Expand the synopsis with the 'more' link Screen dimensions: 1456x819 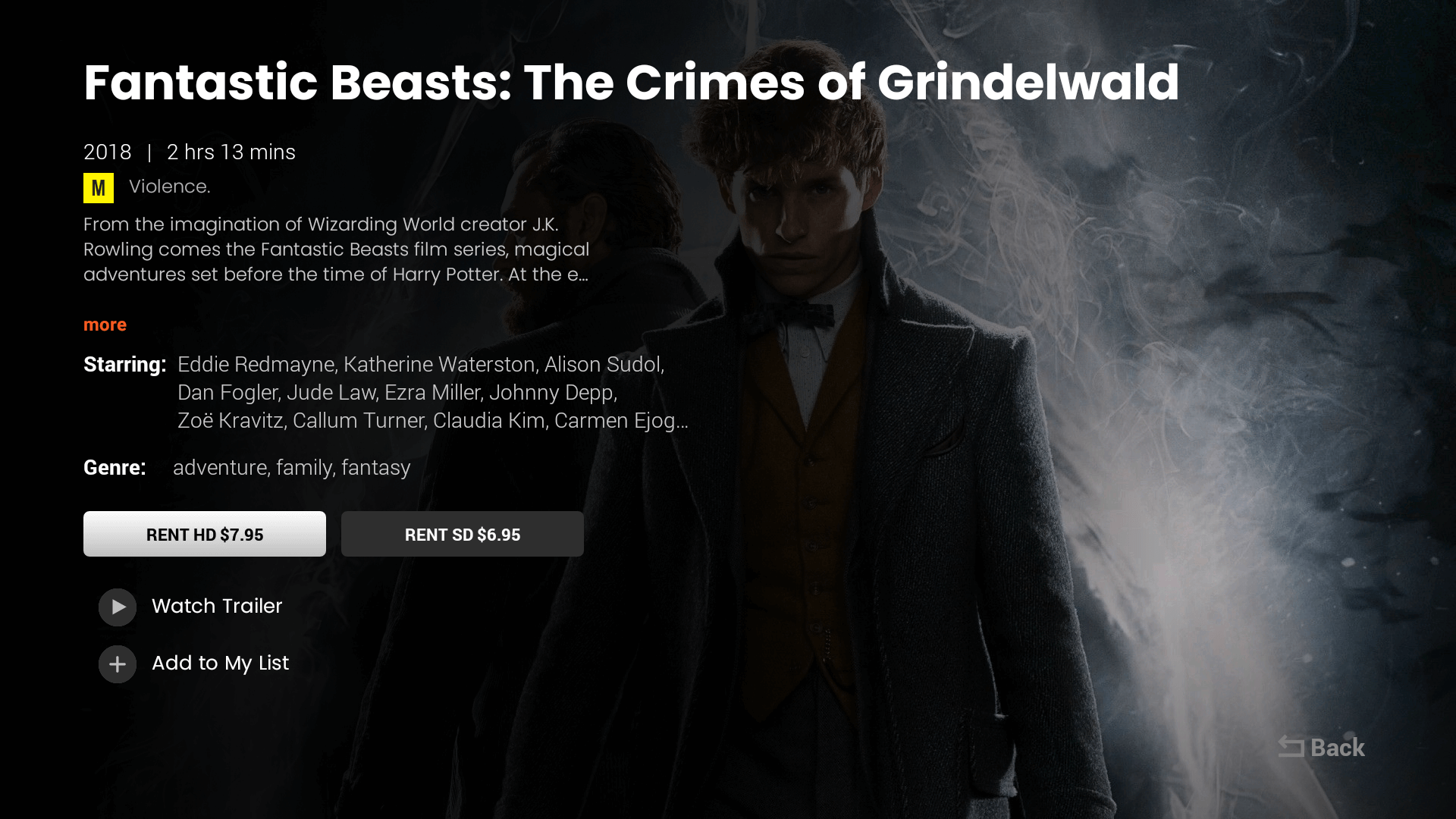tap(105, 325)
